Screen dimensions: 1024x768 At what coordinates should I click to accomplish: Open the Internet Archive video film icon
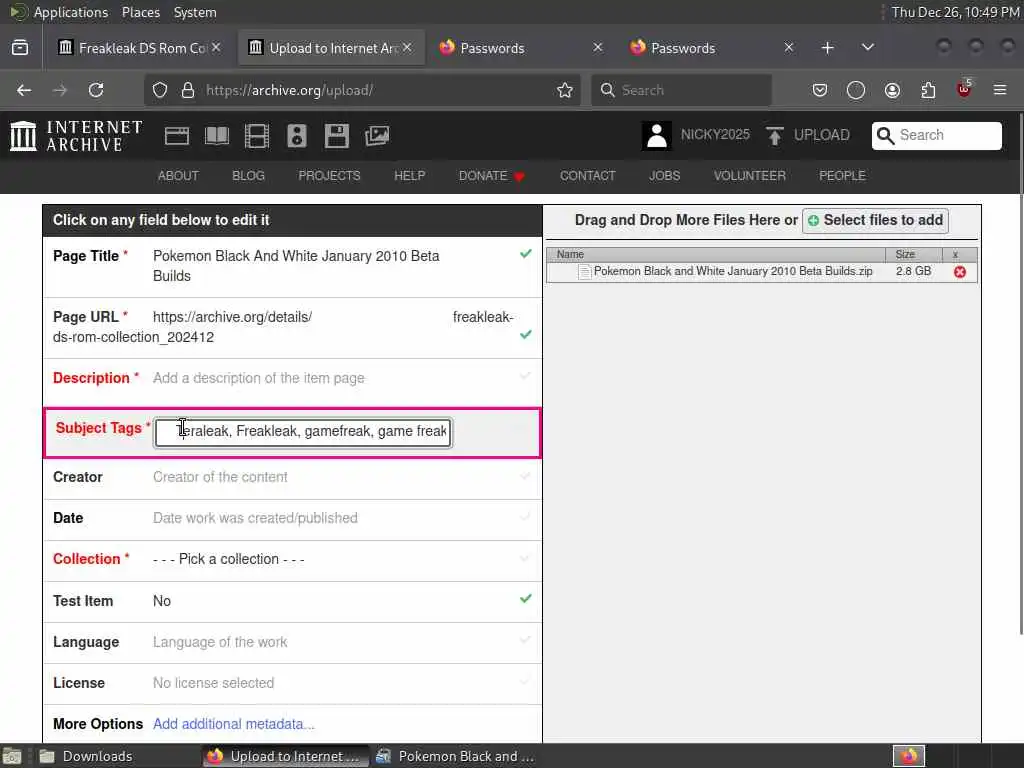[x=257, y=136]
